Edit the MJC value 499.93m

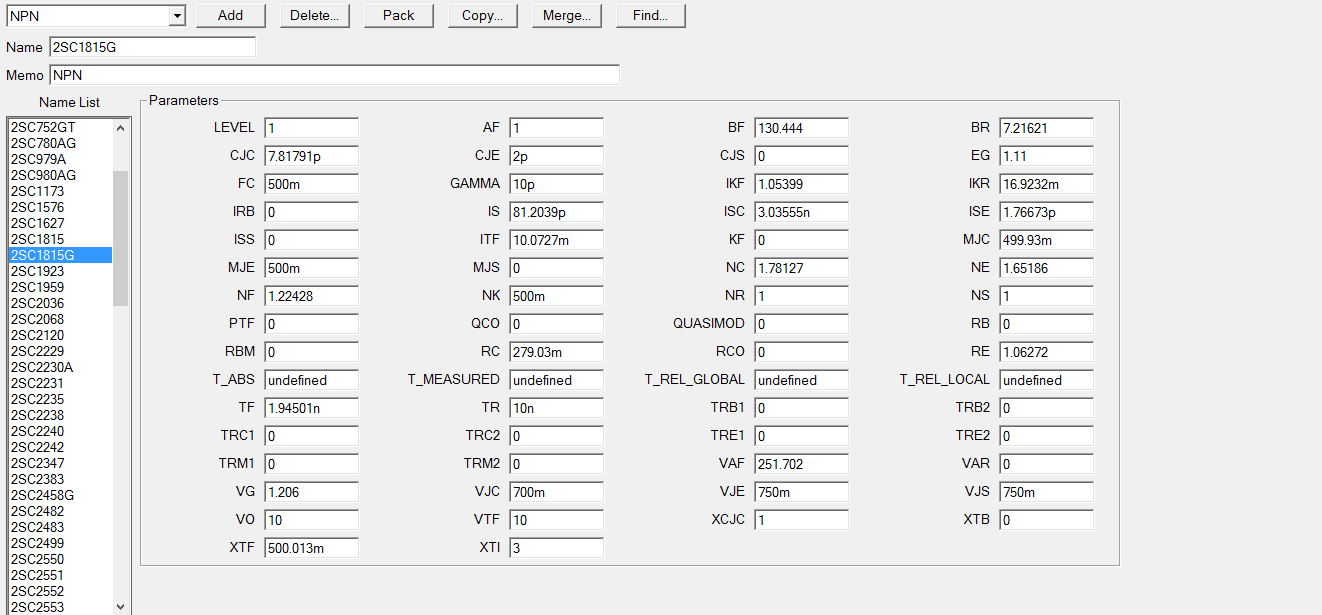click(1046, 240)
